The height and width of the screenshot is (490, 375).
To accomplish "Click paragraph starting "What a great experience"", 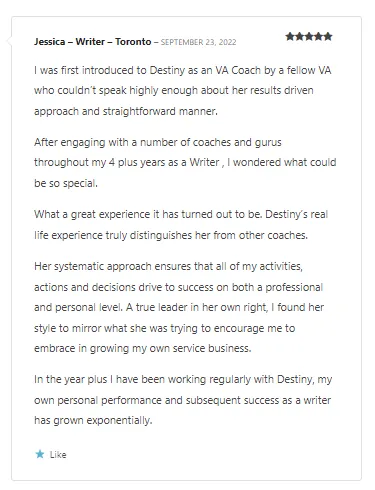I will [x=181, y=225].
